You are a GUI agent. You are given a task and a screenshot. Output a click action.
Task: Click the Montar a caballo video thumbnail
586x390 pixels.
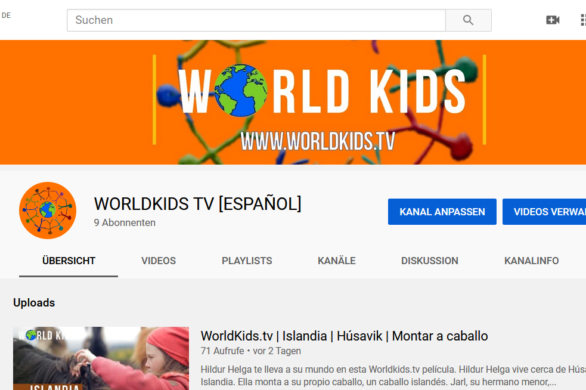pyautogui.click(x=101, y=359)
